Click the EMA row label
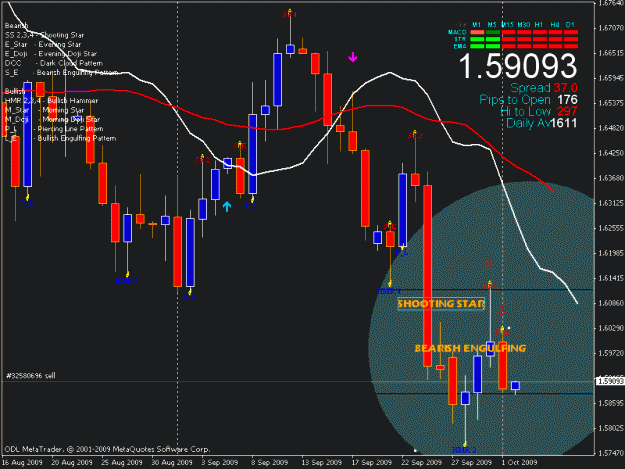 tap(460, 46)
